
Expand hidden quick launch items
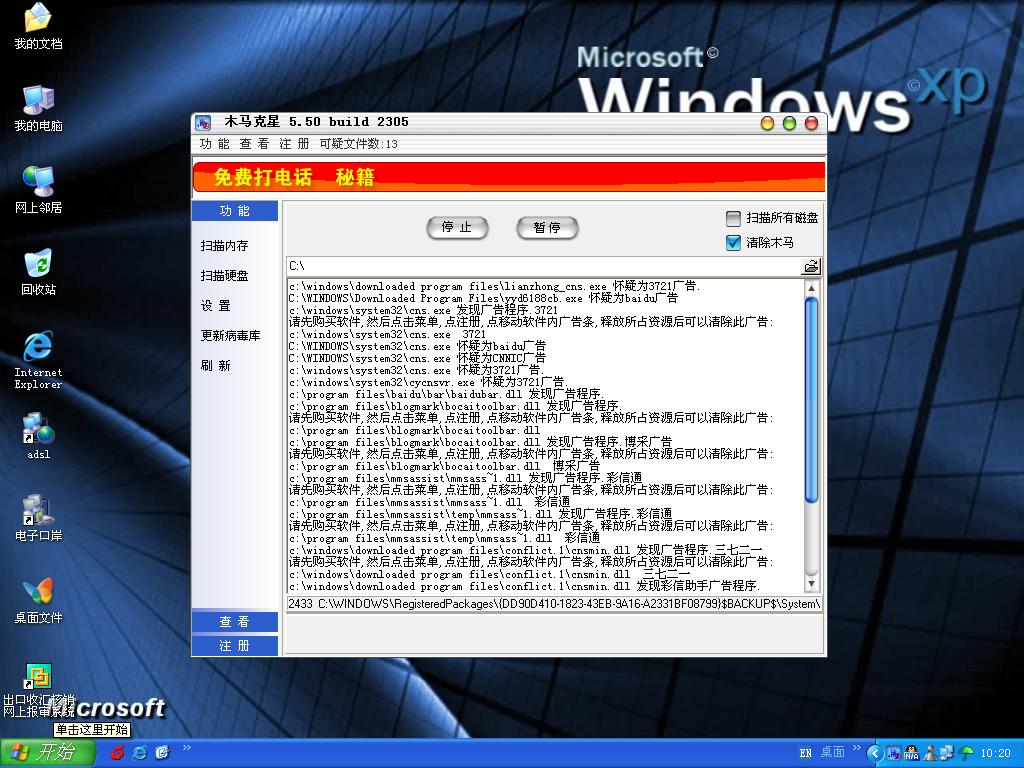pos(186,748)
